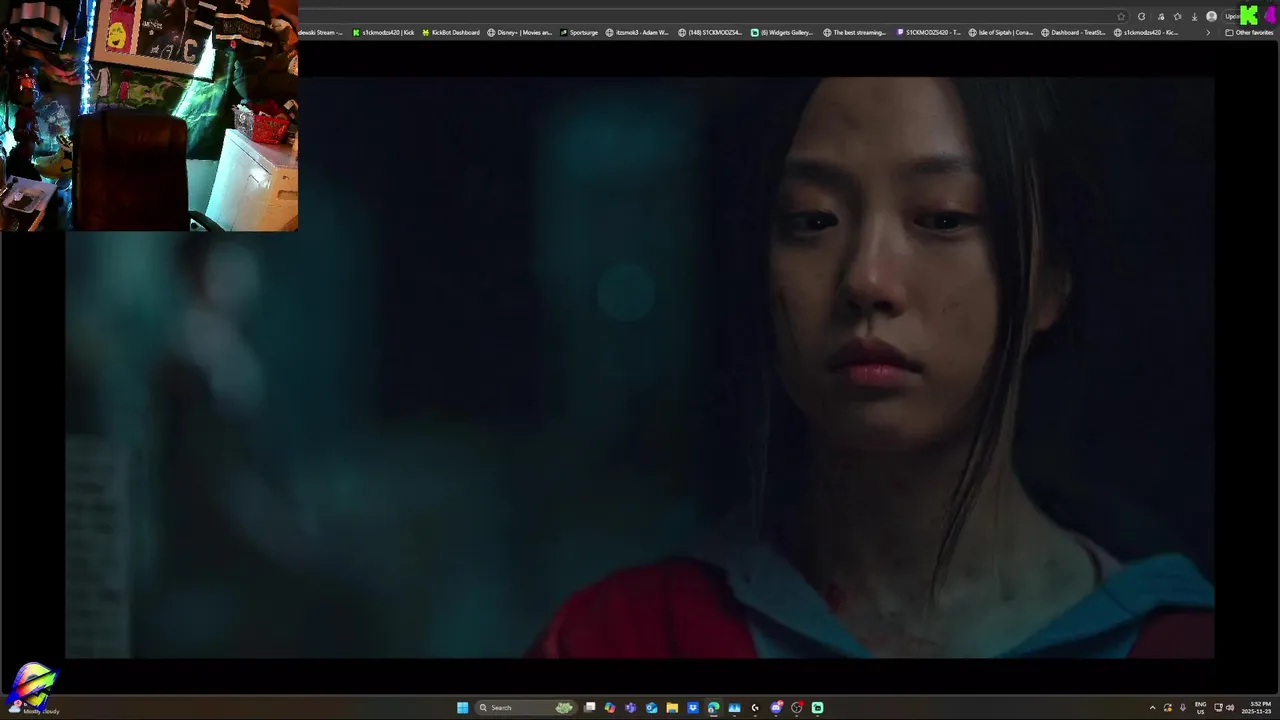Viewport: 1280px width, 720px height.
Task: Click the favorite star icon in address bar
Action: point(1121,17)
